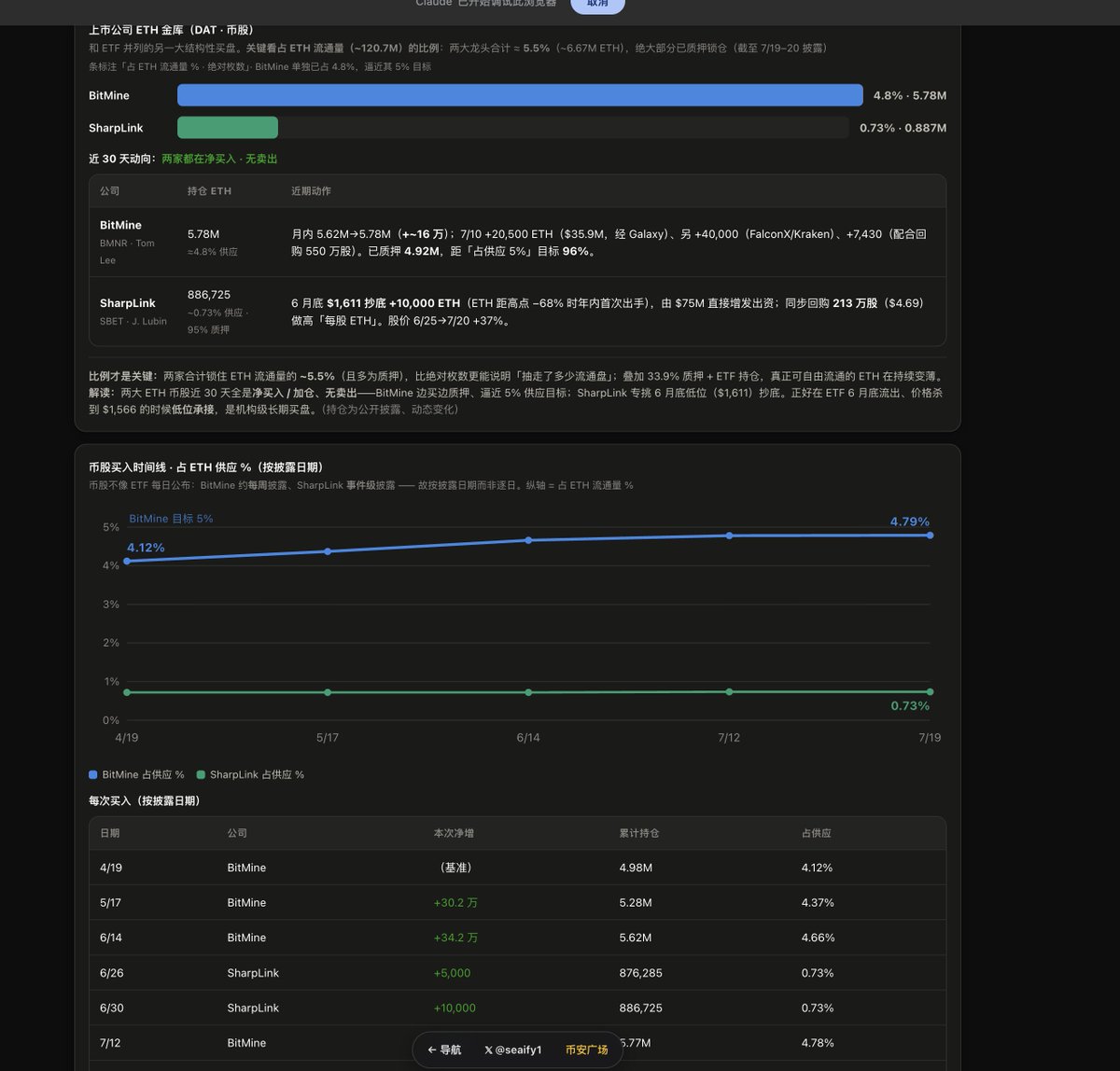Viewport: 1120px width, 1071px height.
Task: Click the 7/19 x-axis label under chart
Action: tap(930, 738)
